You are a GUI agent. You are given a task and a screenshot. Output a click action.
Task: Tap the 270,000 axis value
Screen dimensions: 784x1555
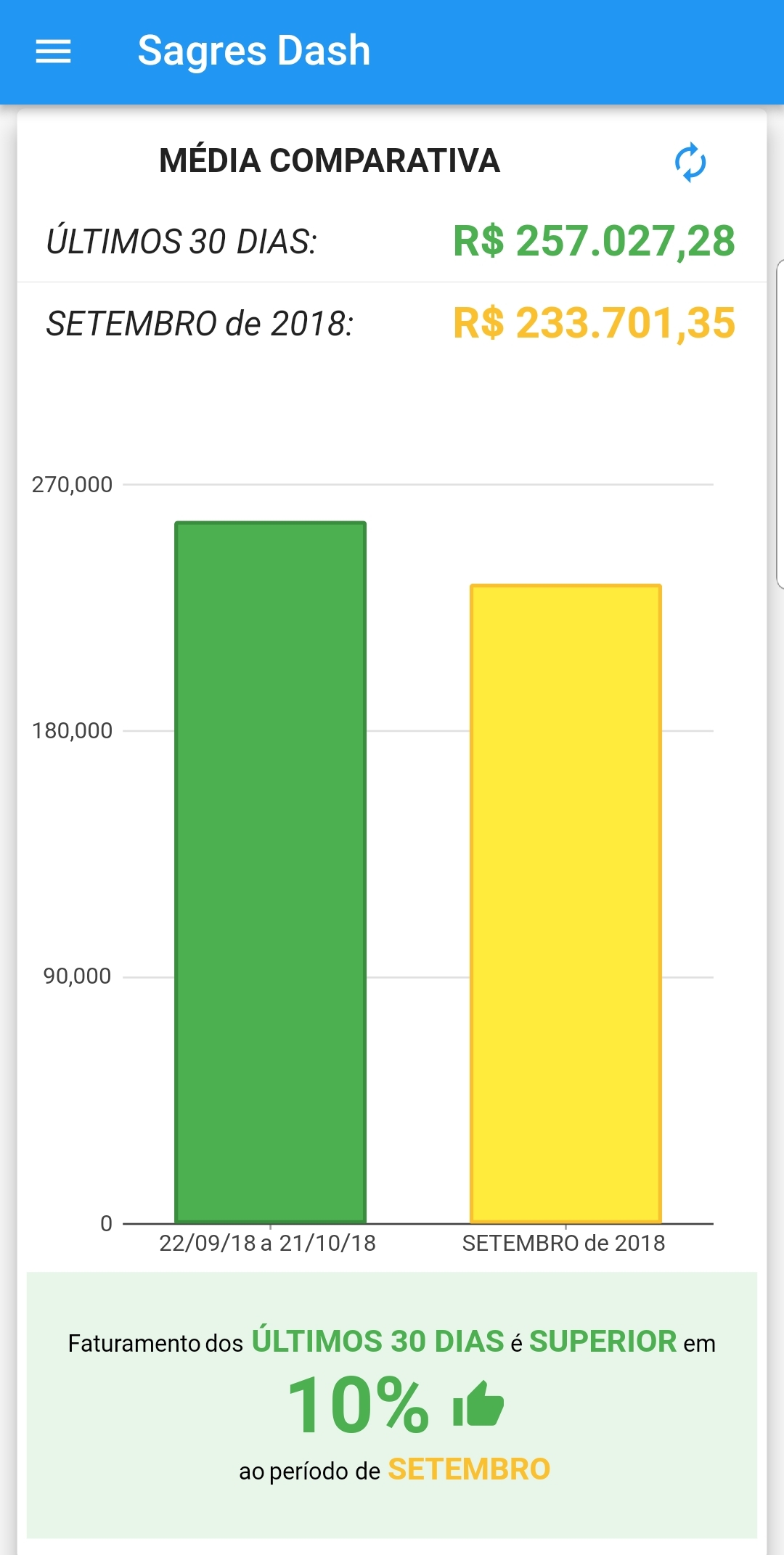click(x=72, y=484)
